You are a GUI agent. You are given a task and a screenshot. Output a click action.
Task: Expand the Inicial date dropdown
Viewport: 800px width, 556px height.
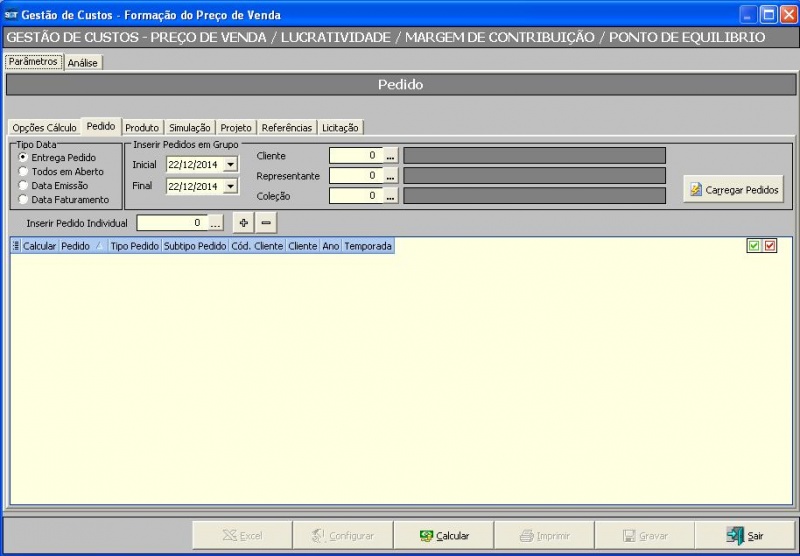231,165
